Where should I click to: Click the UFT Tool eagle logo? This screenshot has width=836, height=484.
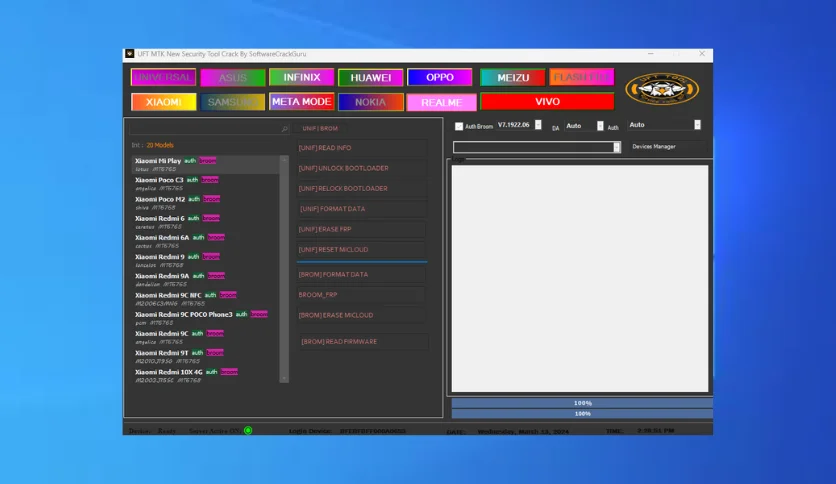[662, 89]
